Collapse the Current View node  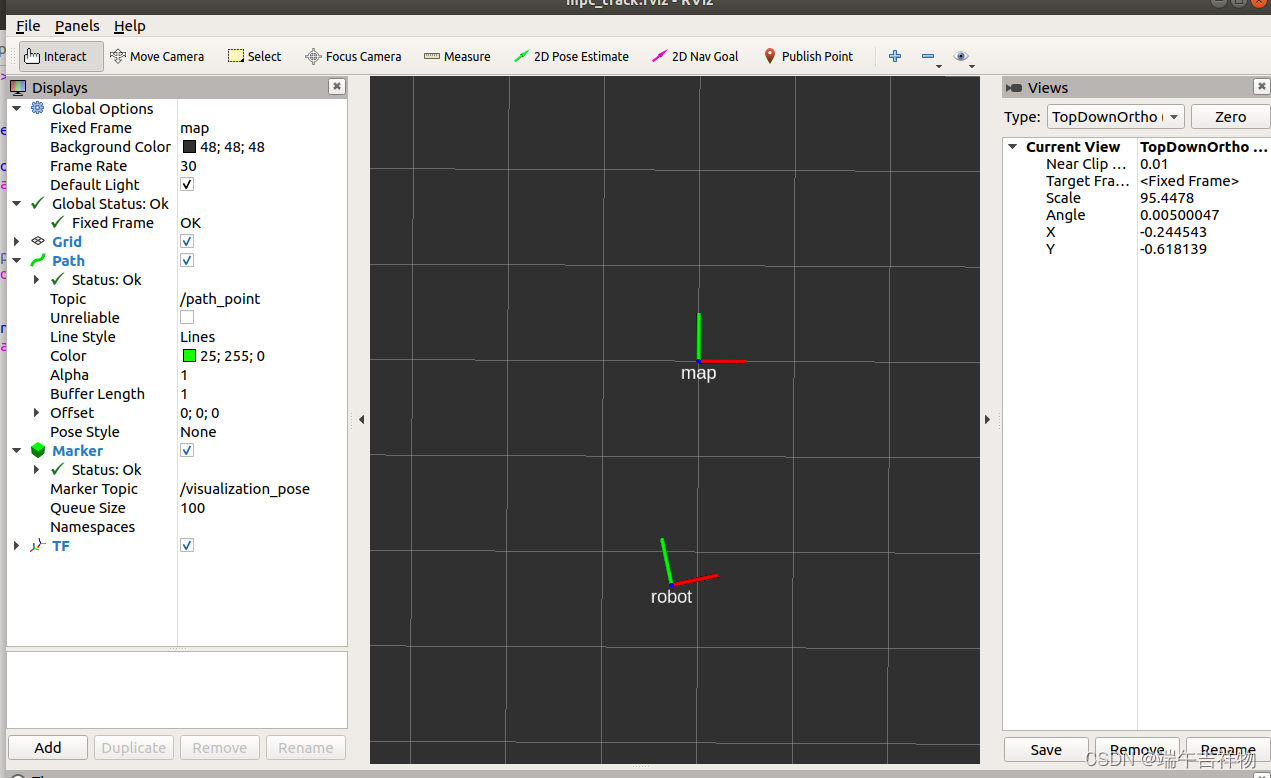(1014, 147)
